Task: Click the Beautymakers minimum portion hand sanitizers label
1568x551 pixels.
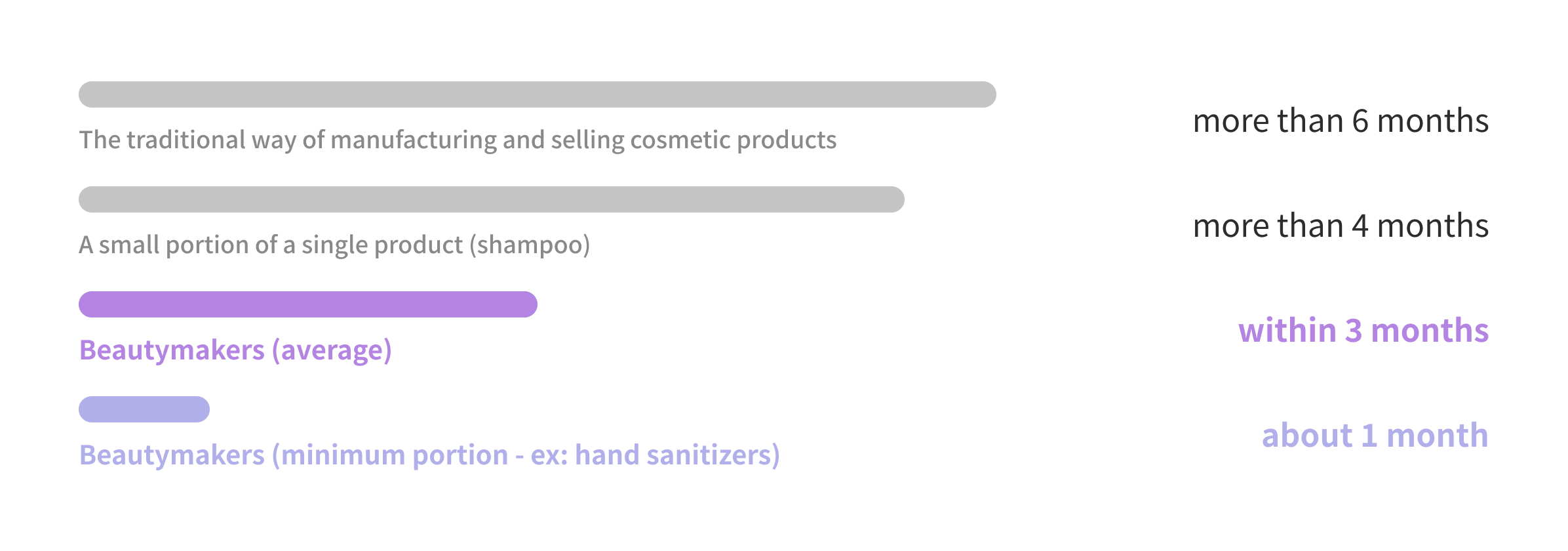Action: tap(429, 455)
